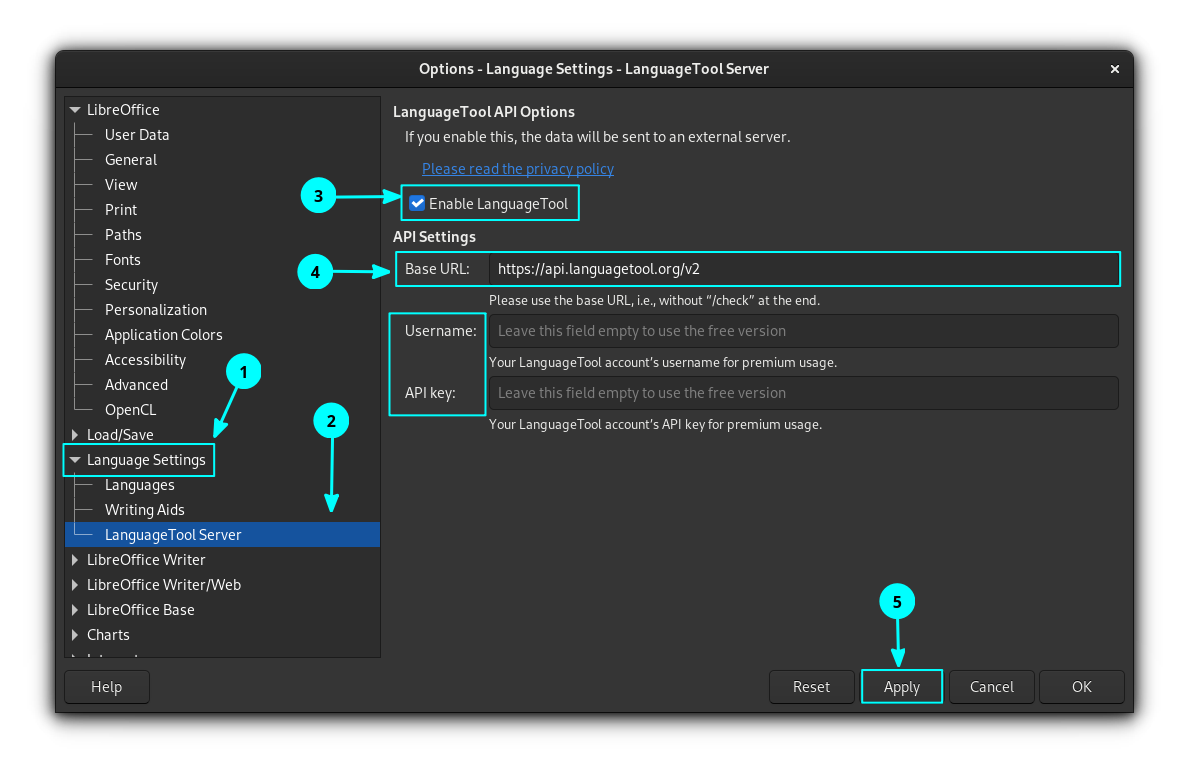Open the Security options page
The image size is (1189, 773).
click(x=132, y=285)
